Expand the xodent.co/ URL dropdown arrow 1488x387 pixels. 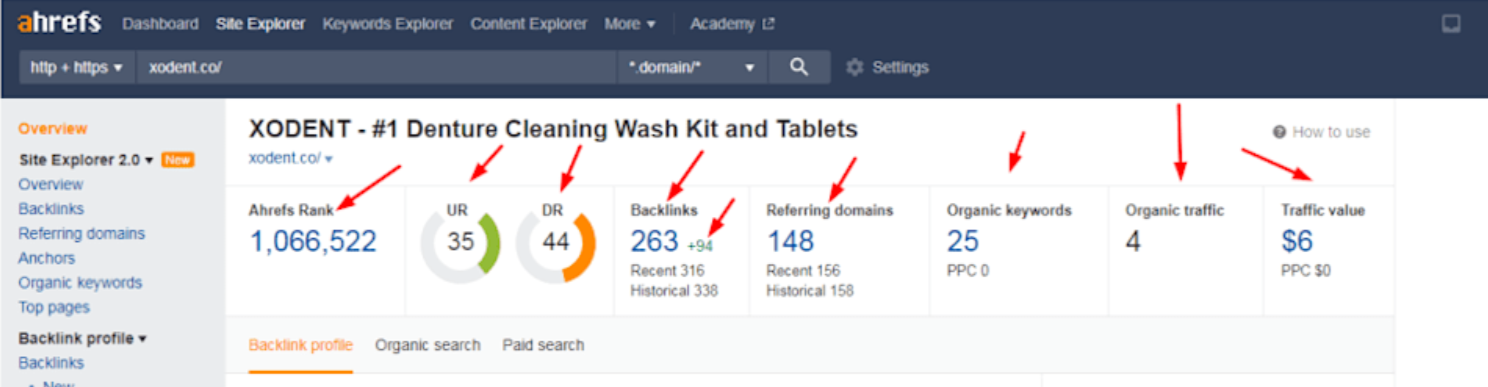pyautogui.click(x=329, y=159)
